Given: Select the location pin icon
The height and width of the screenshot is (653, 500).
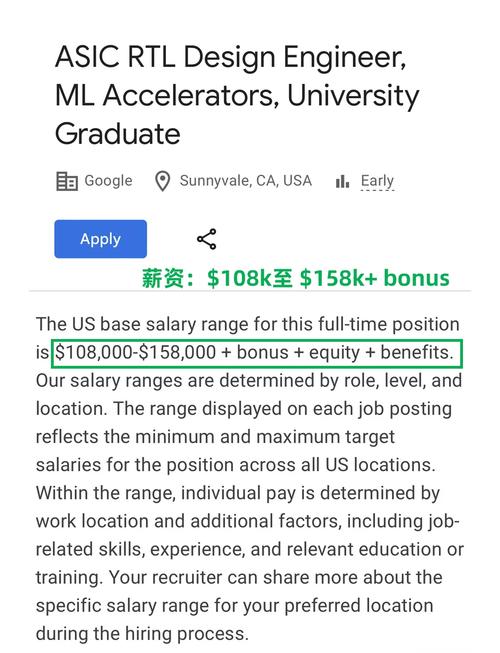Looking at the screenshot, I should pyautogui.click(x=162, y=181).
